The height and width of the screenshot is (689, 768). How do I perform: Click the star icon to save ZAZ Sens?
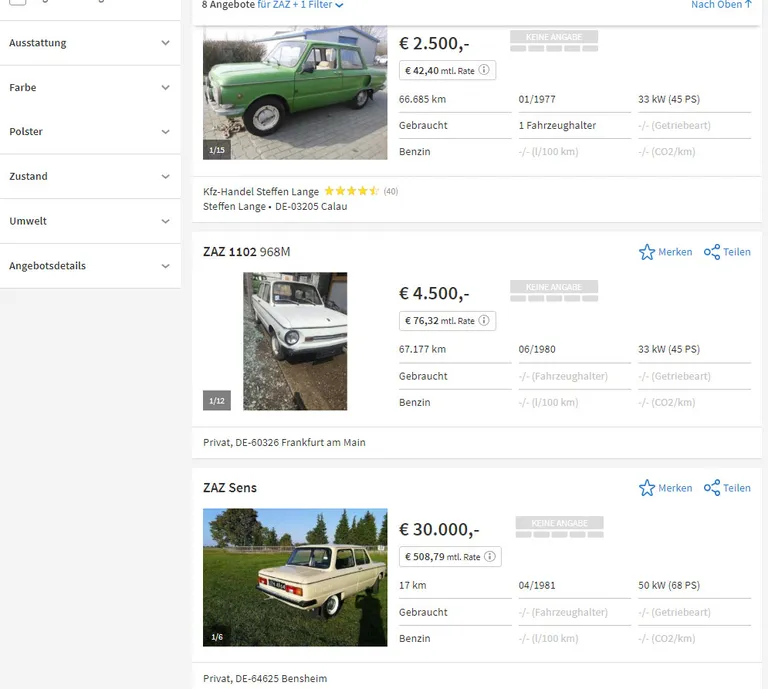pos(647,488)
